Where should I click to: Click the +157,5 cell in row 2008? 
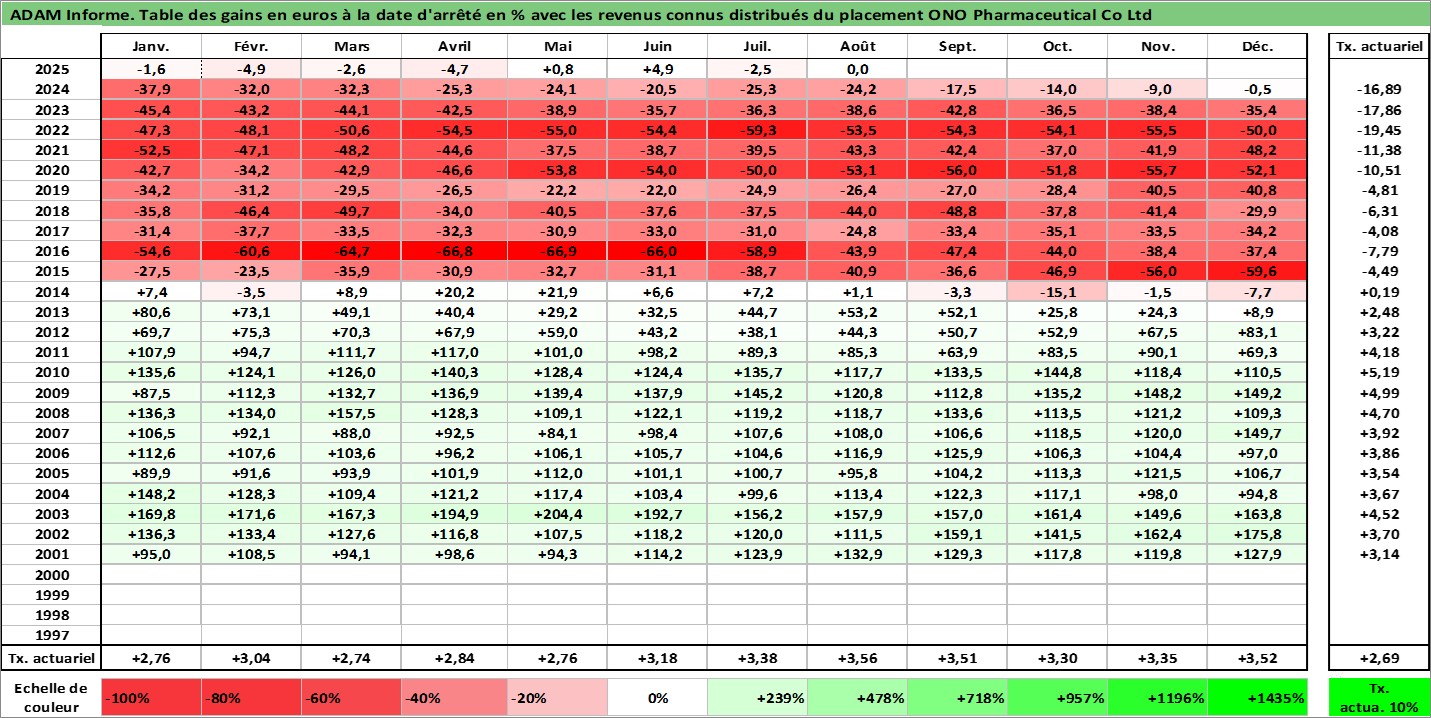(x=351, y=412)
